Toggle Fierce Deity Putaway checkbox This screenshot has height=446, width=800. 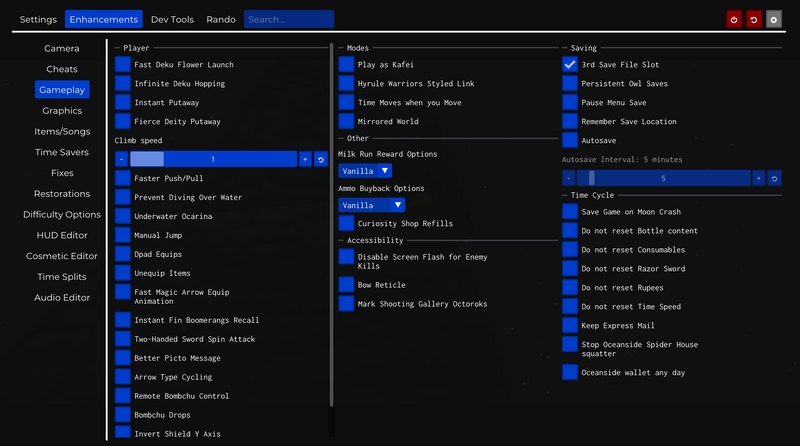[x=122, y=121]
